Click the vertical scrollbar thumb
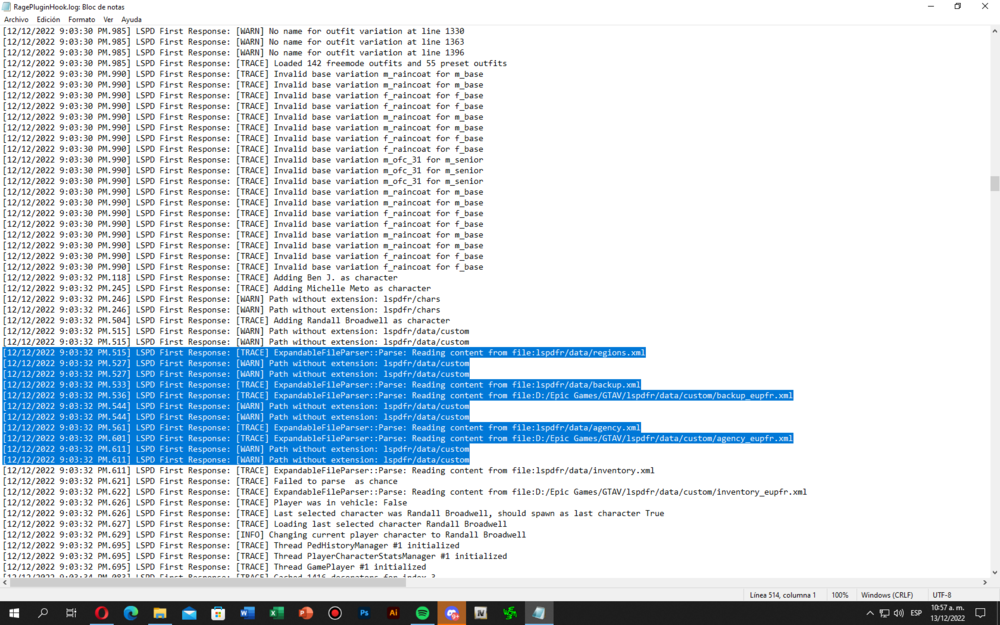Screen dimensions: 1000x625 pyautogui.click(x=994, y=184)
